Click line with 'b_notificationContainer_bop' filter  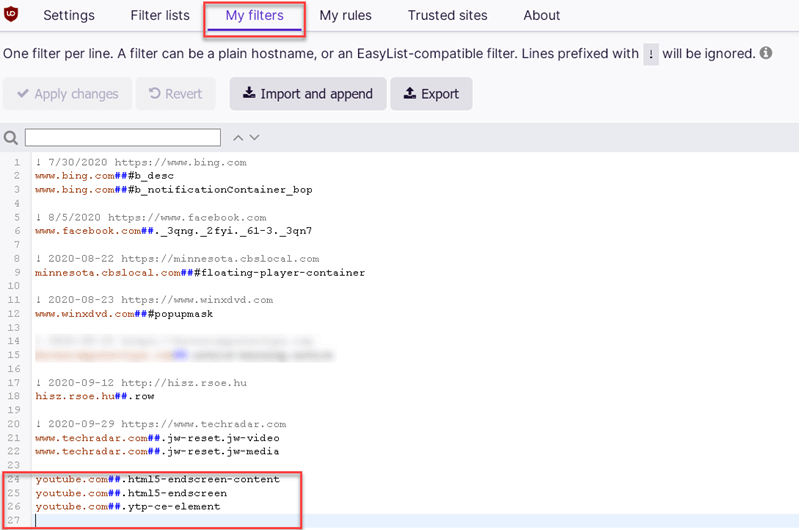173,190
